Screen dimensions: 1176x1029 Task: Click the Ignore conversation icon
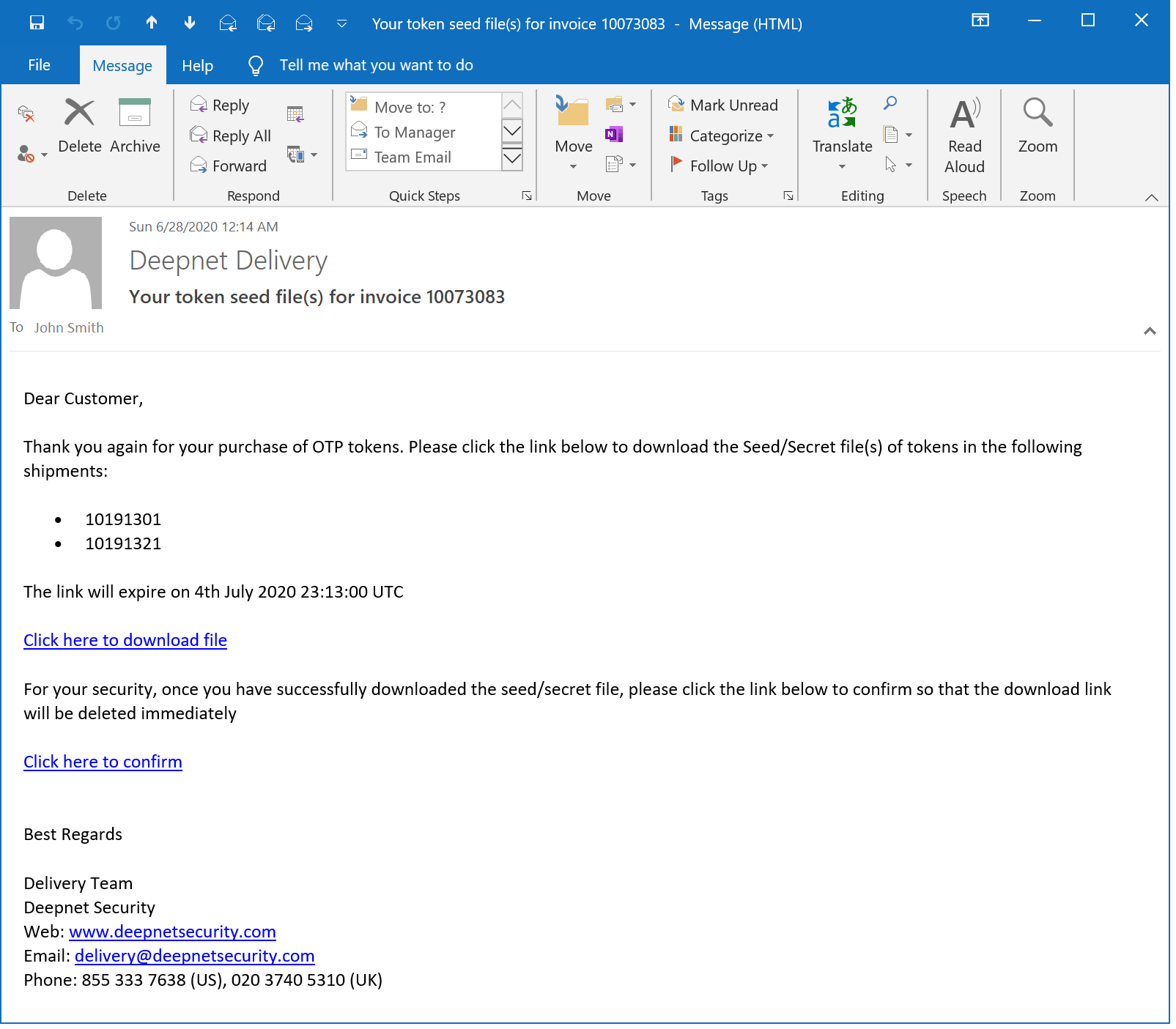[x=26, y=114]
